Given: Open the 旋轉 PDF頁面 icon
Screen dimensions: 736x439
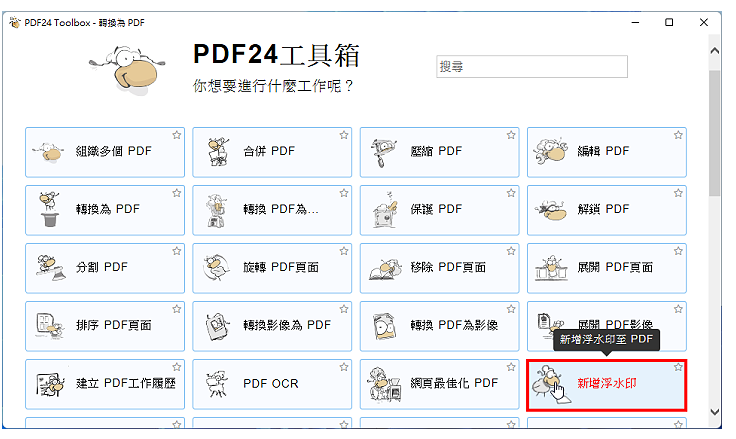Looking at the screenshot, I should pyautogui.click(x=216, y=268).
